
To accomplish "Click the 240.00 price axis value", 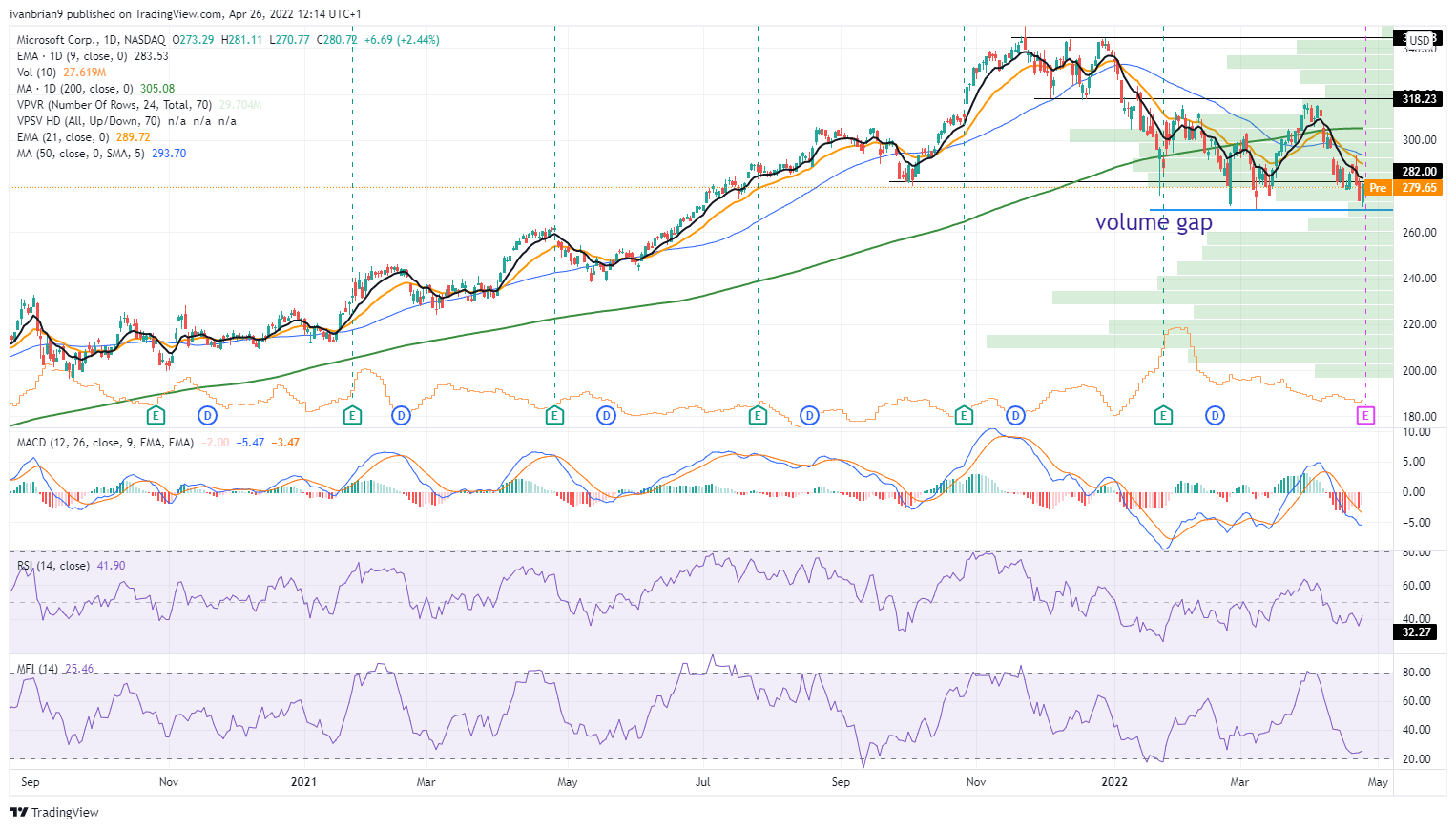I will pyautogui.click(x=1419, y=279).
